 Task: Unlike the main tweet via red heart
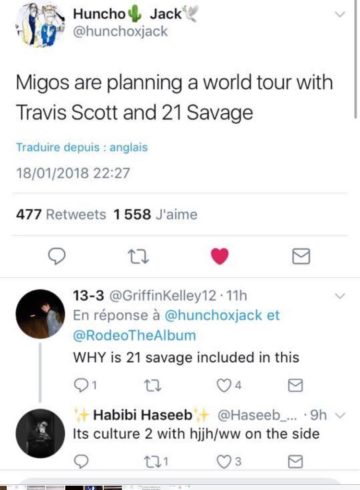[220, 256]
